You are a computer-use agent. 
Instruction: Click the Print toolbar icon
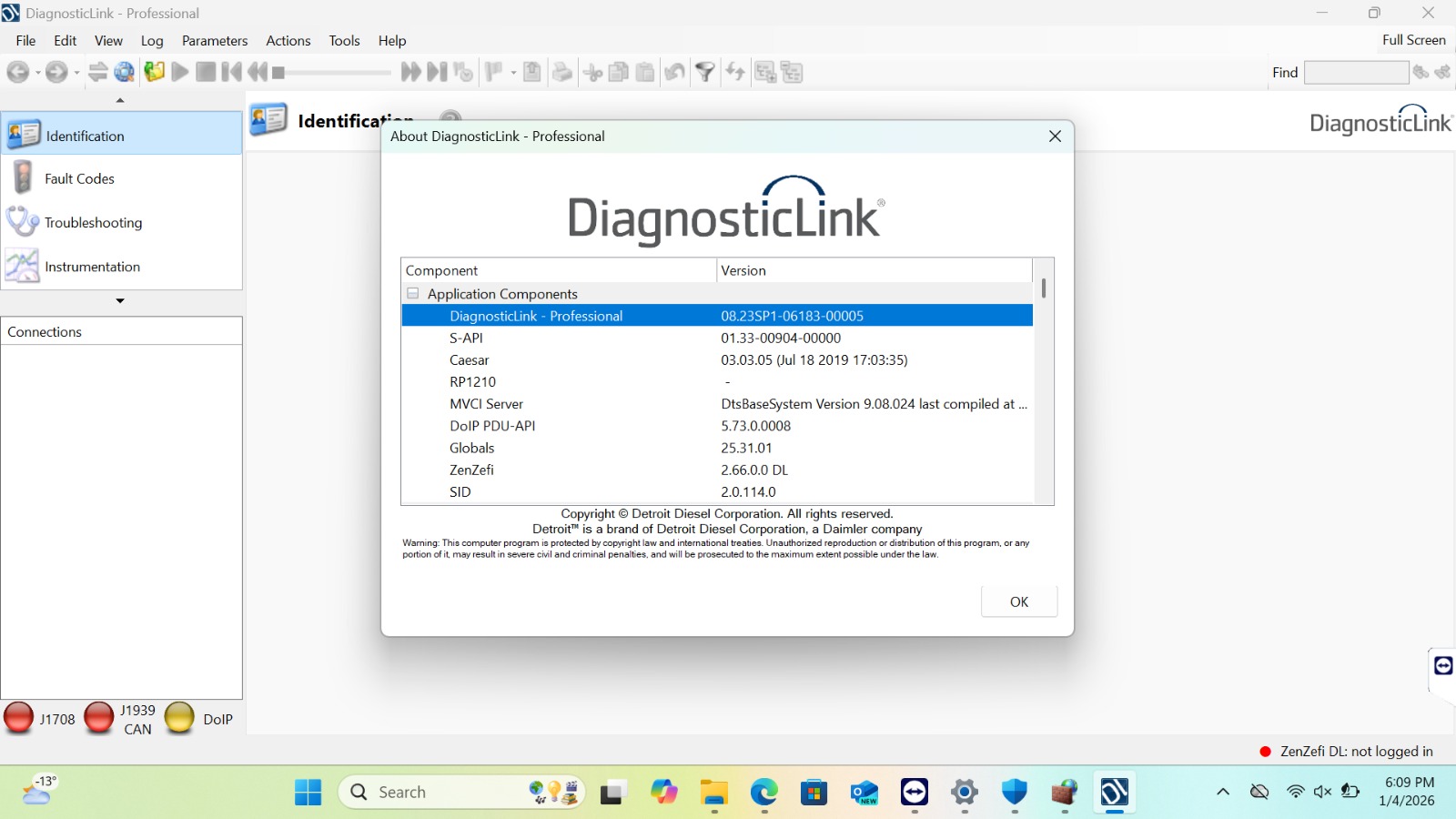pos(562,72)
